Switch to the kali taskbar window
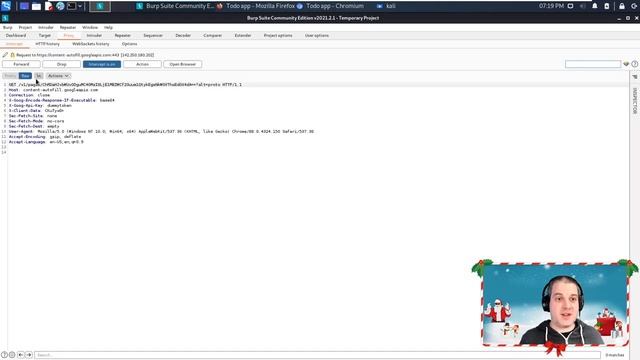The height and width of the screenshot is (360, 640). tap(386, 6)
